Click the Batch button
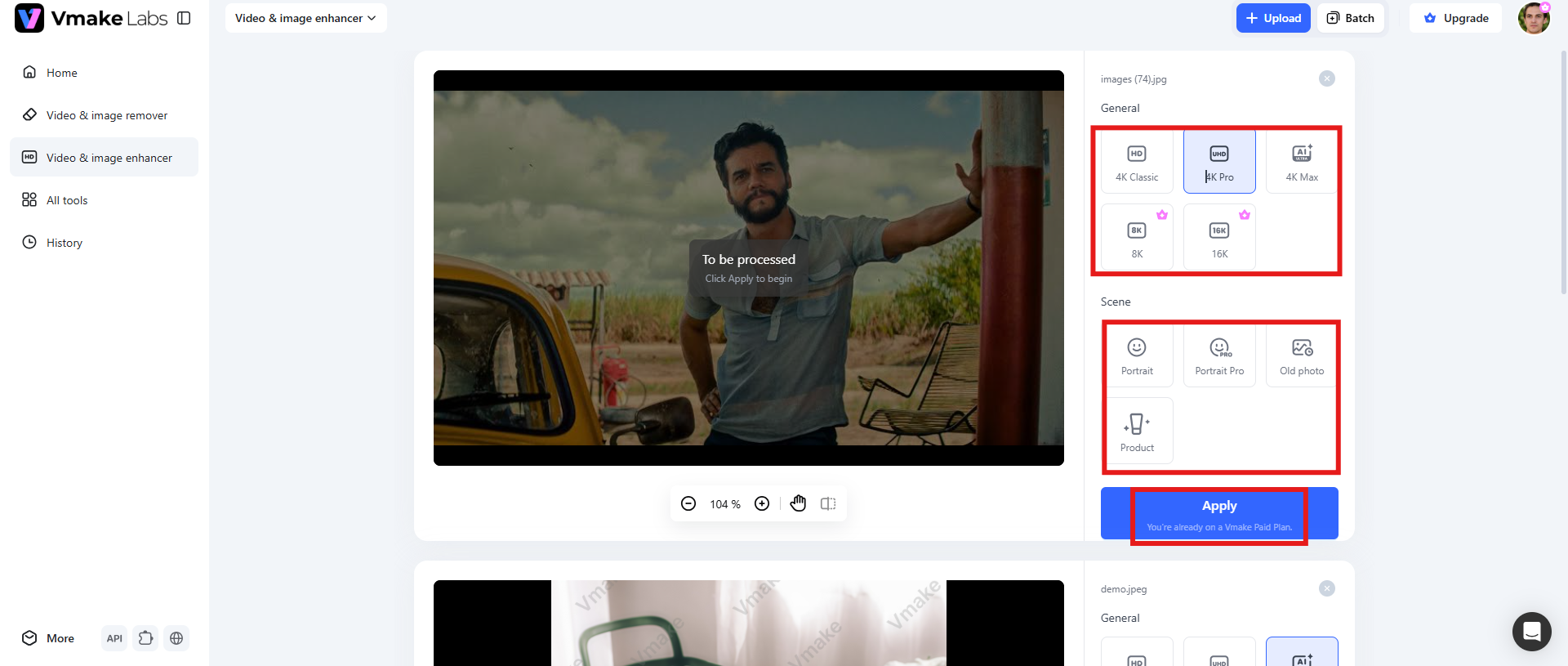Viewport: 1568px width, 666px height. coord(1350,18)
